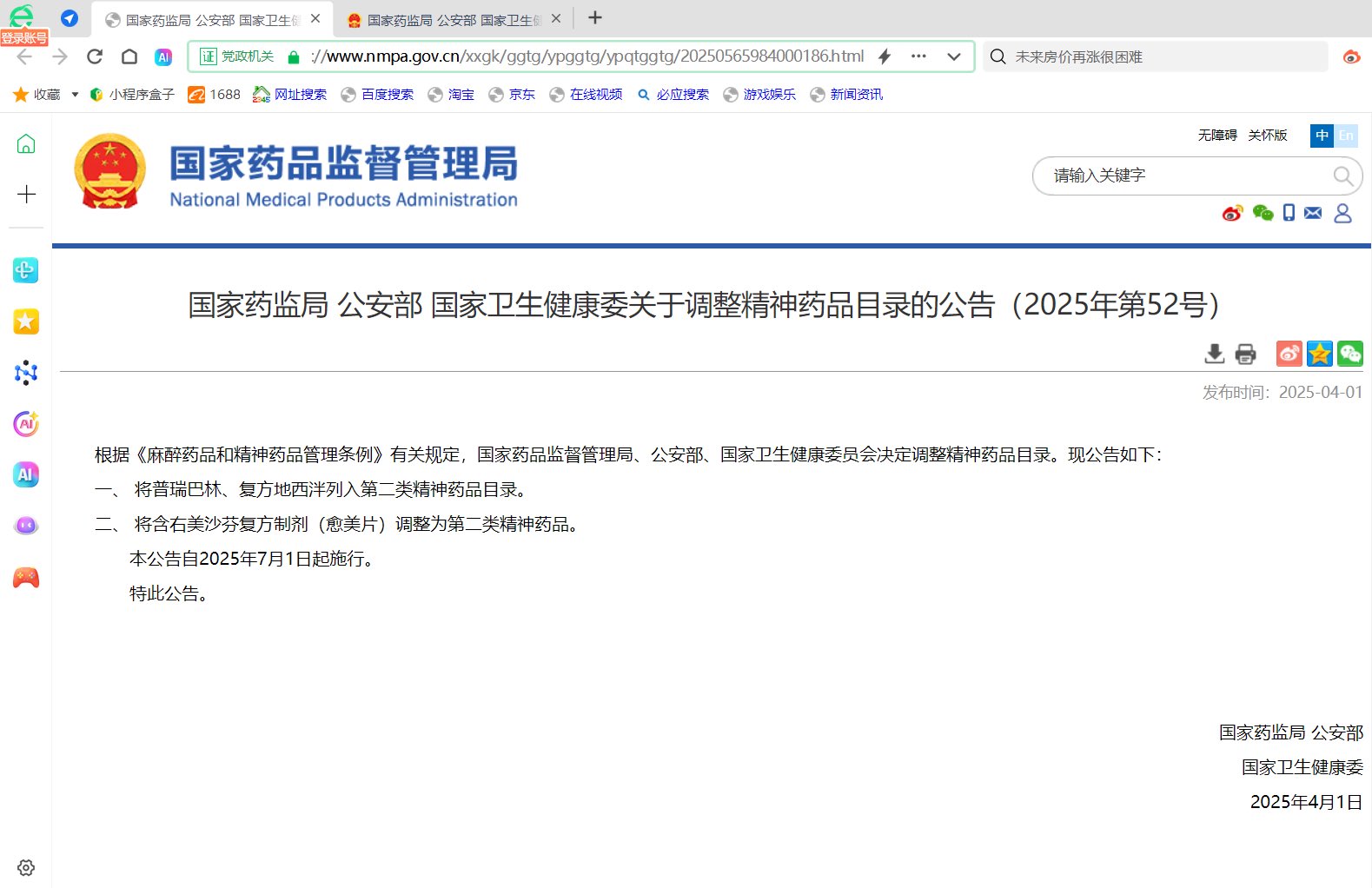The image size is (1372, 888).
Task: Open the address bar three-dots menu
Action: 918,56
